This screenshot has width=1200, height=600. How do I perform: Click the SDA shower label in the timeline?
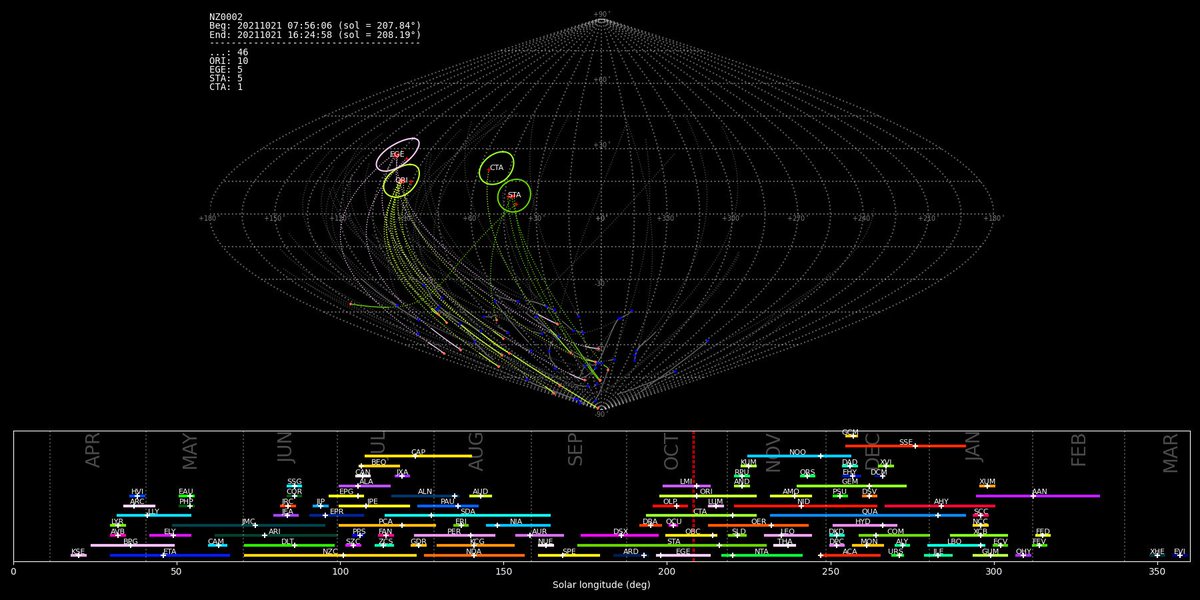coord(468,511)
